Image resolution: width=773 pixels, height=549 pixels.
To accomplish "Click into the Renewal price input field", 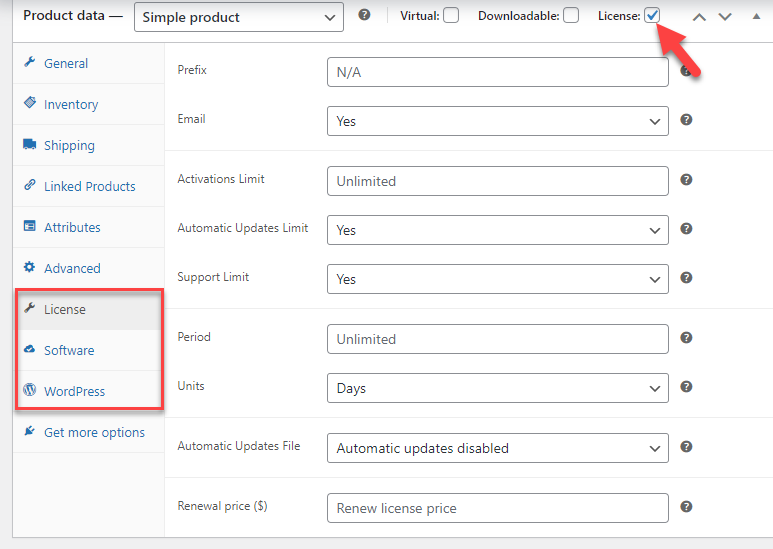I will [x=497, y=508].
